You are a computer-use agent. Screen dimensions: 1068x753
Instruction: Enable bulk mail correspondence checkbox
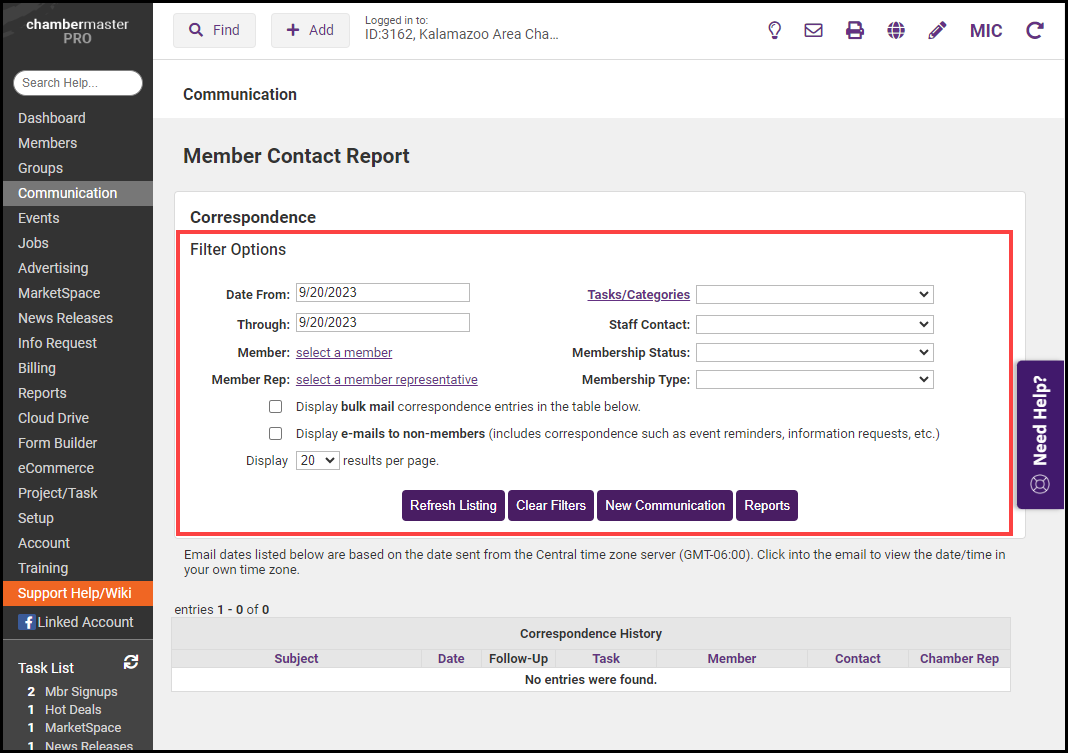275,407
